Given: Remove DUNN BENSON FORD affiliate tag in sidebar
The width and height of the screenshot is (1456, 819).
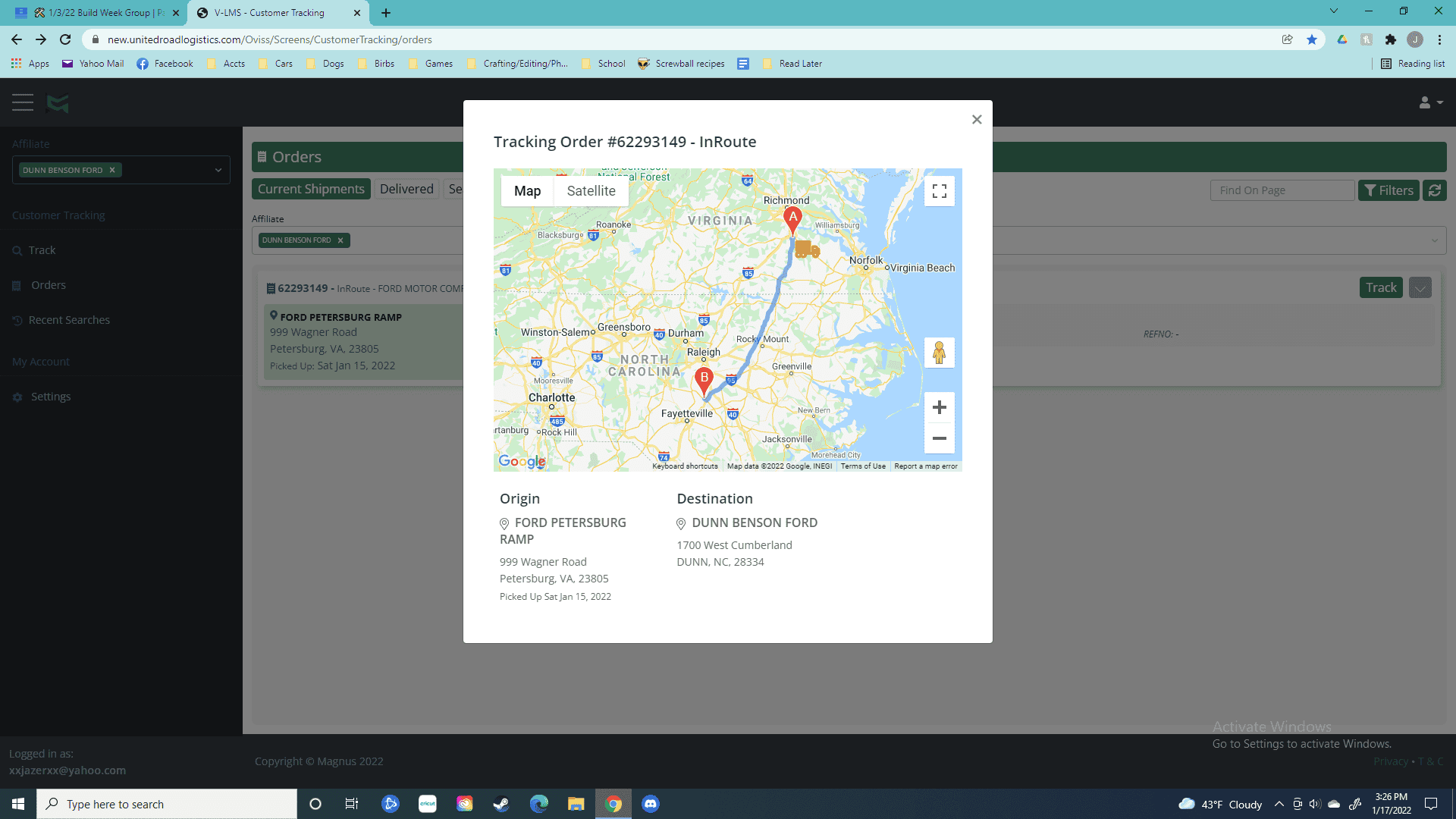Looking at the screenshot, I should [112, 170].
